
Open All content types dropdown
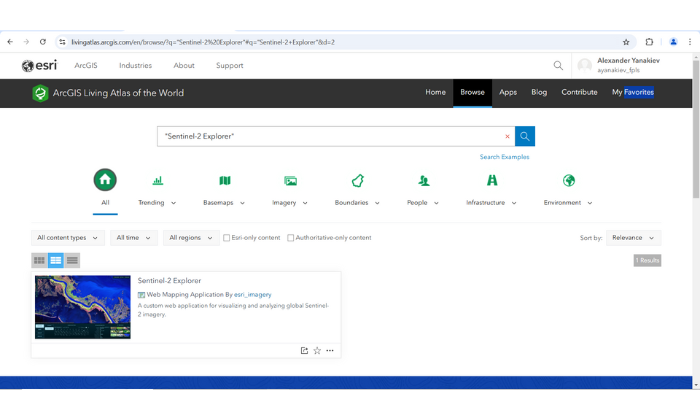(68, 238)
